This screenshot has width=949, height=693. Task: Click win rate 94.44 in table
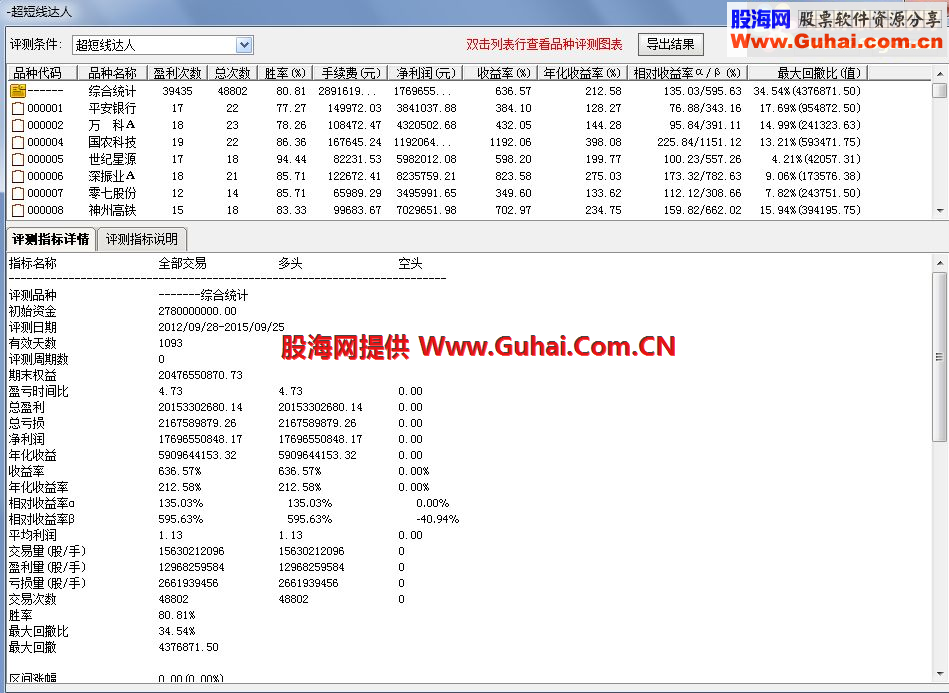(291, 159)
